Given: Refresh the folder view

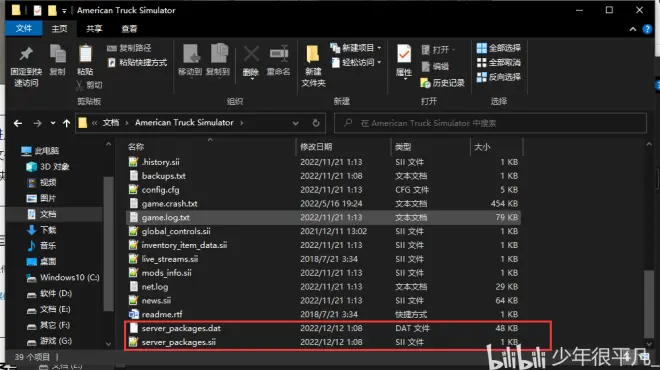Looking at the screenshot, I should tap(316, 123).
